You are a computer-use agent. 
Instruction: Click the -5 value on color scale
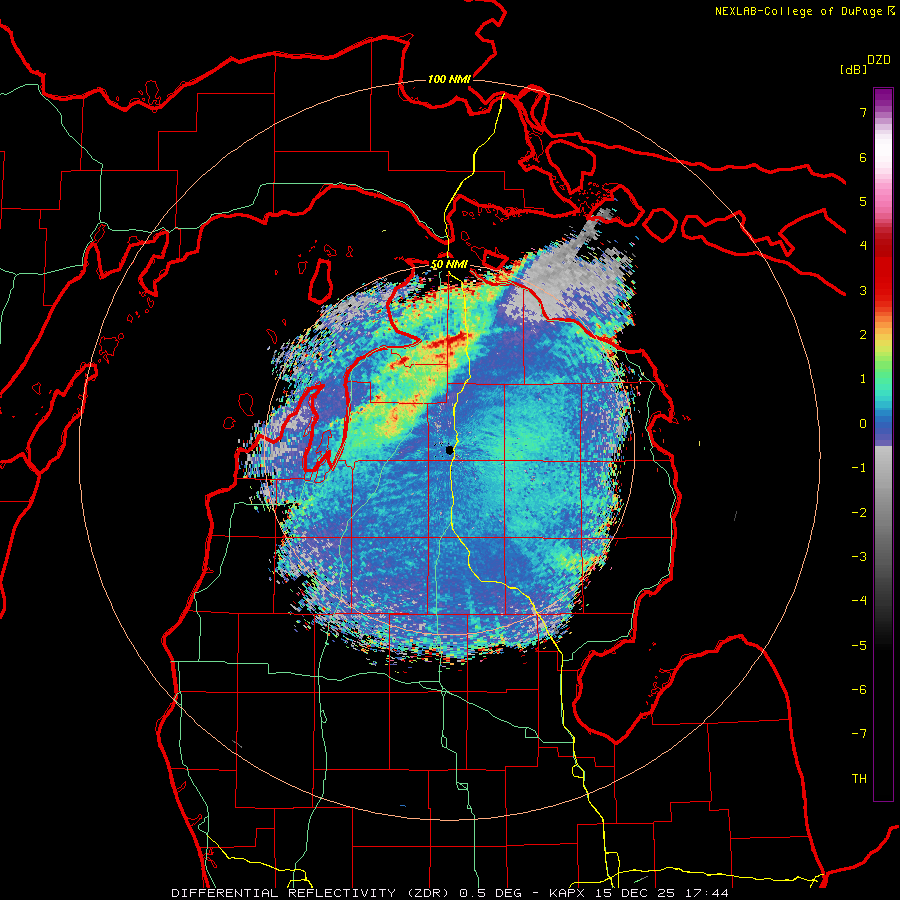coord(859,646)
